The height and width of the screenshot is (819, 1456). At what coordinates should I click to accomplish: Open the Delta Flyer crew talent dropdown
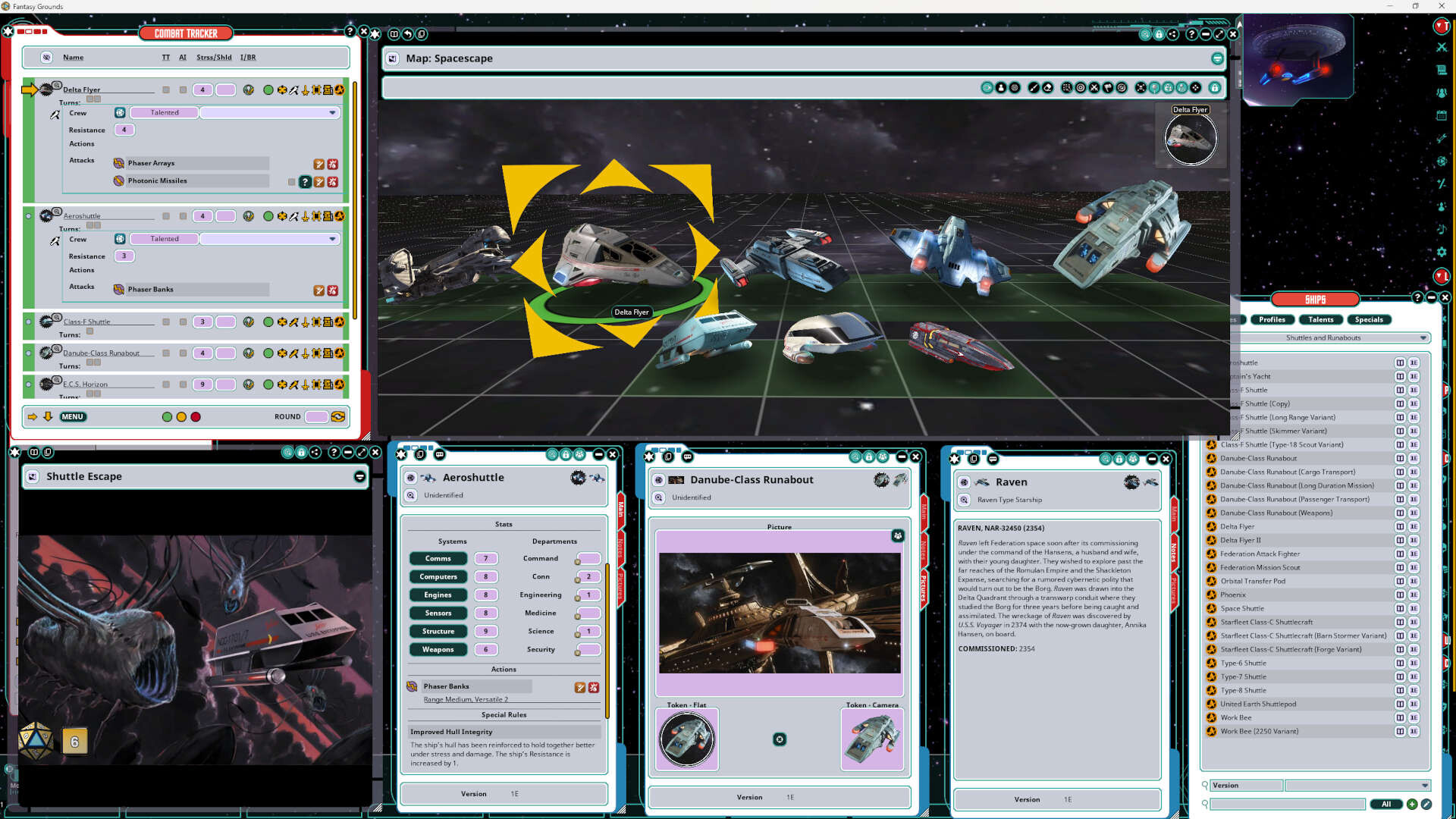pos(332,112)
